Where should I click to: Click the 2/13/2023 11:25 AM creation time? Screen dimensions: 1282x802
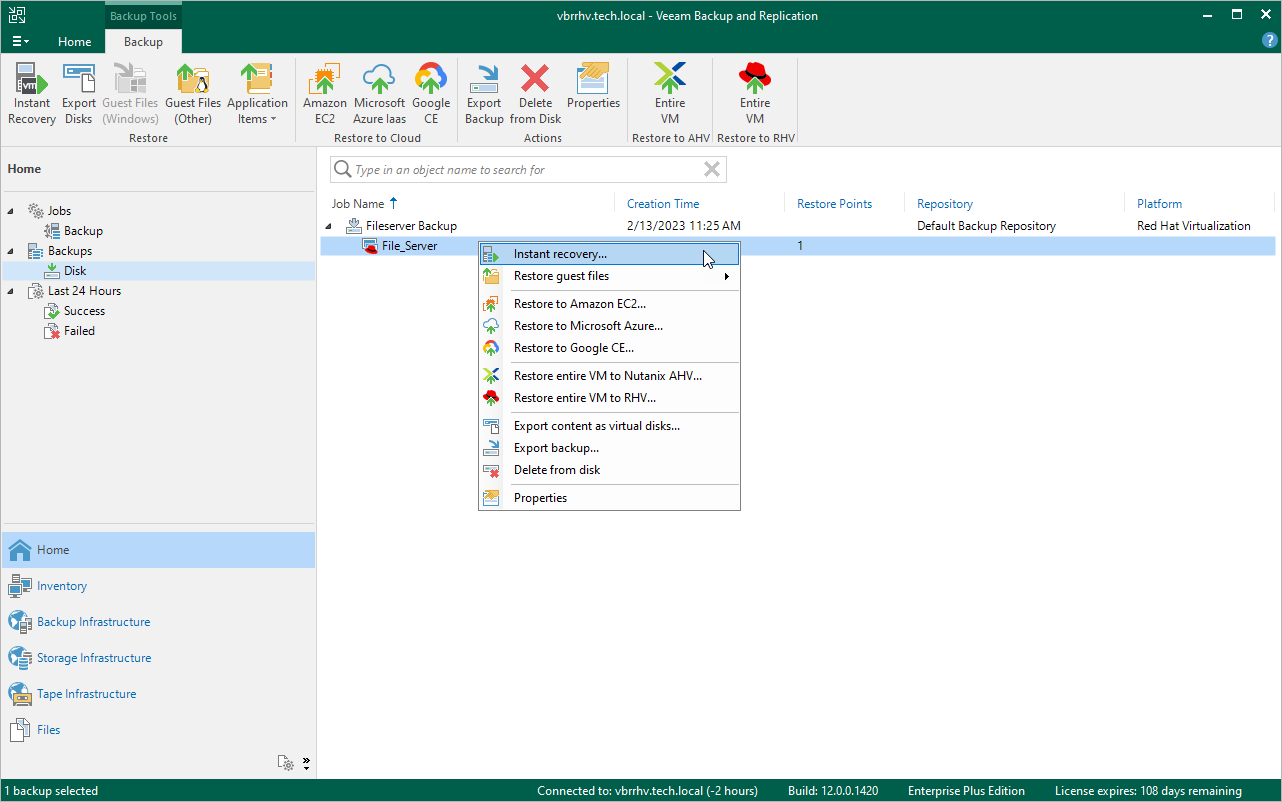tap(684, 226)
